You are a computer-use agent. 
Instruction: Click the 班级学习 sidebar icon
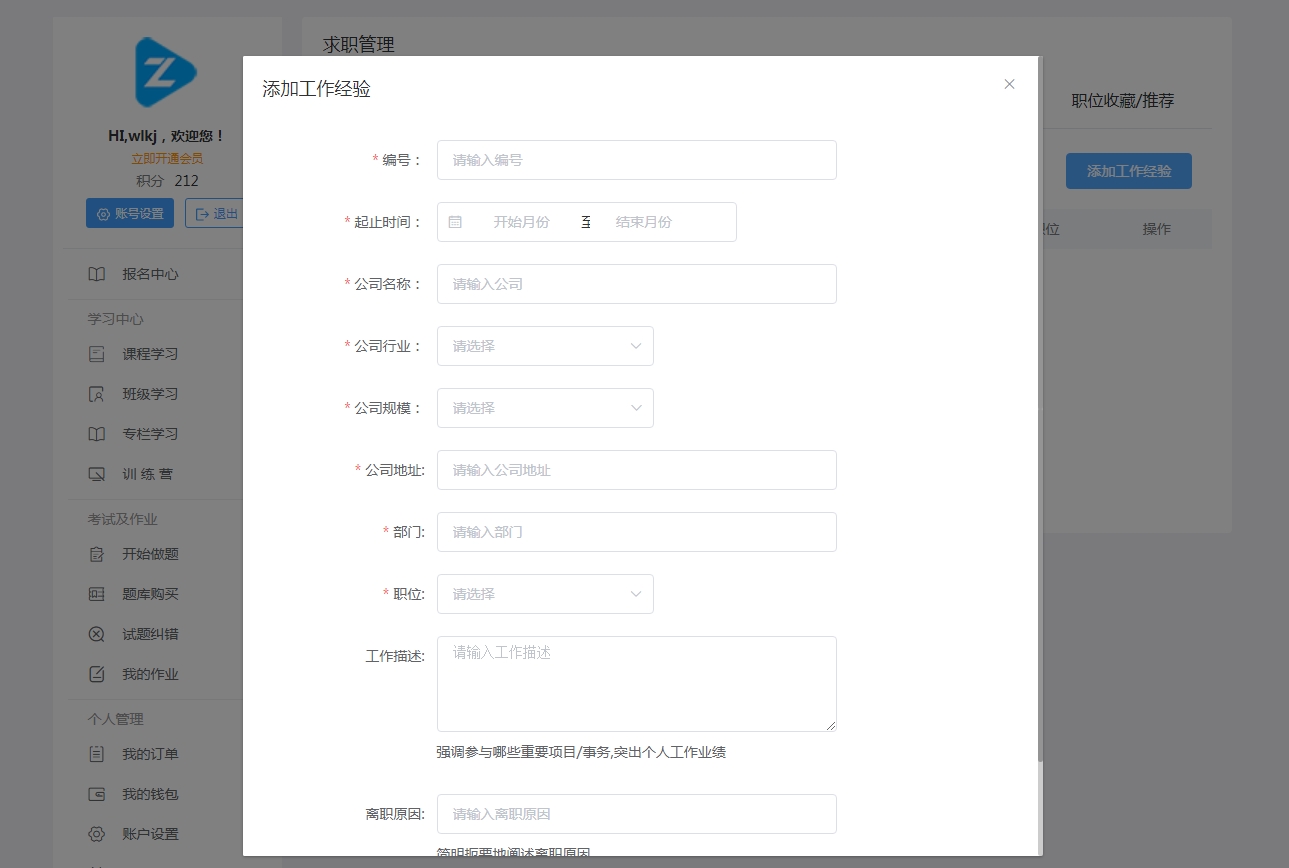(x=96, y=394)
